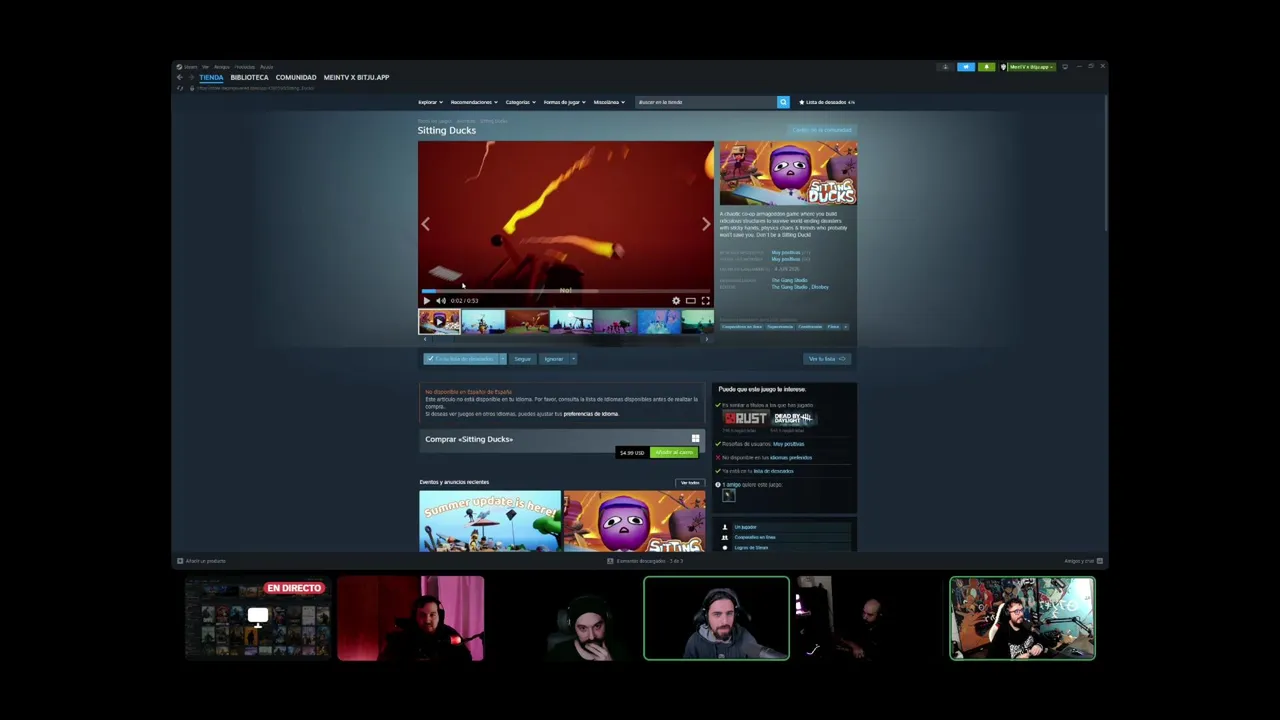
Task: Open the green notifications bell icon
Action: click(x=986, y=67)
